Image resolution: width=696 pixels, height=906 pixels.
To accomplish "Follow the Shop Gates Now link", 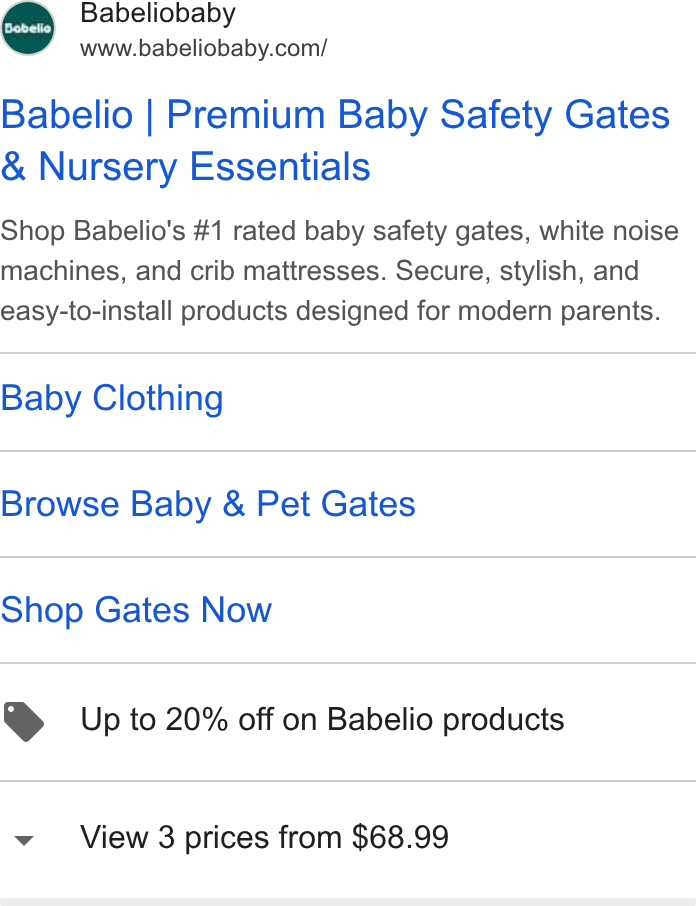I will [136, 610].
